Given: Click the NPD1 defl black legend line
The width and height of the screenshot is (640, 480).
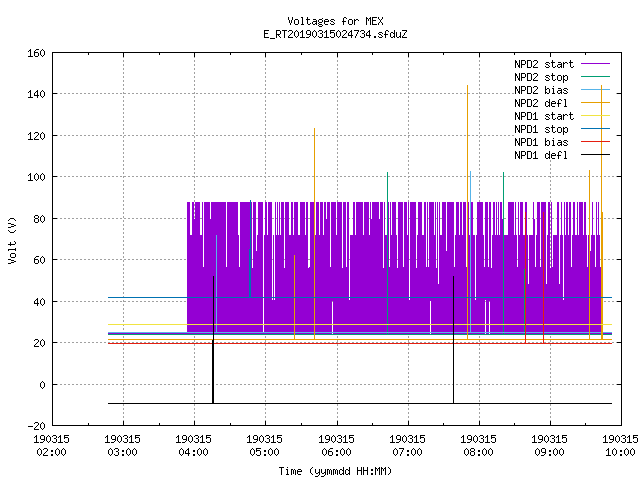Looking at the screenshot, I should [x=595, y=155].
